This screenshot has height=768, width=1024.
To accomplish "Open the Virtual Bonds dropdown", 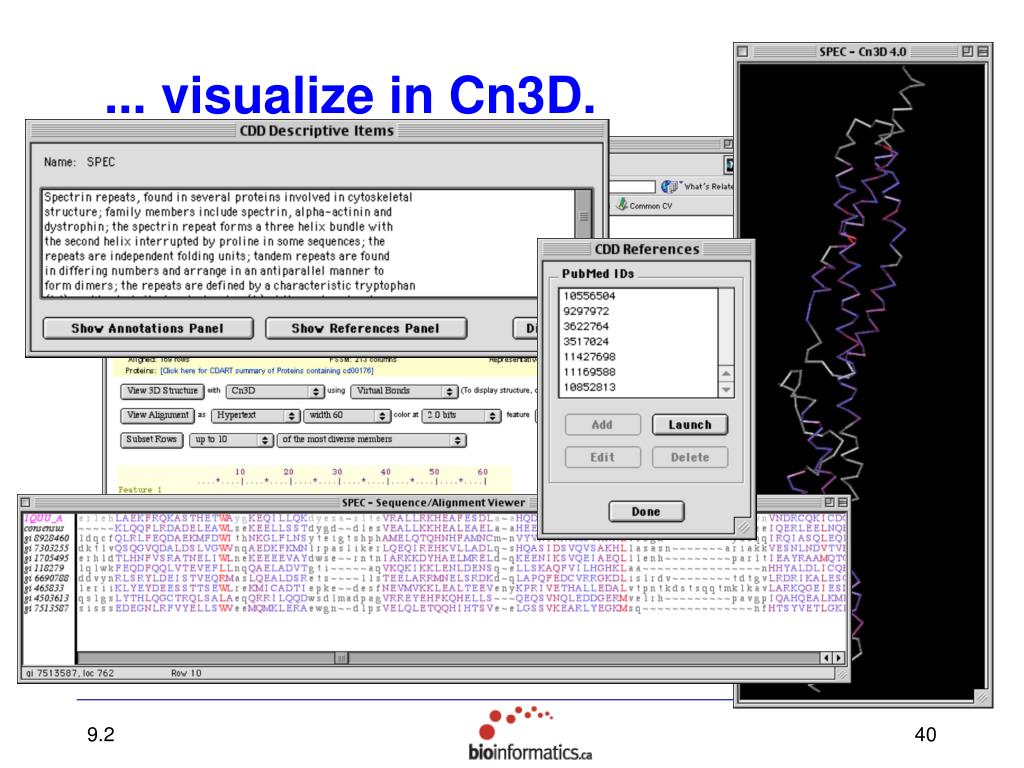I will point(404,391).
